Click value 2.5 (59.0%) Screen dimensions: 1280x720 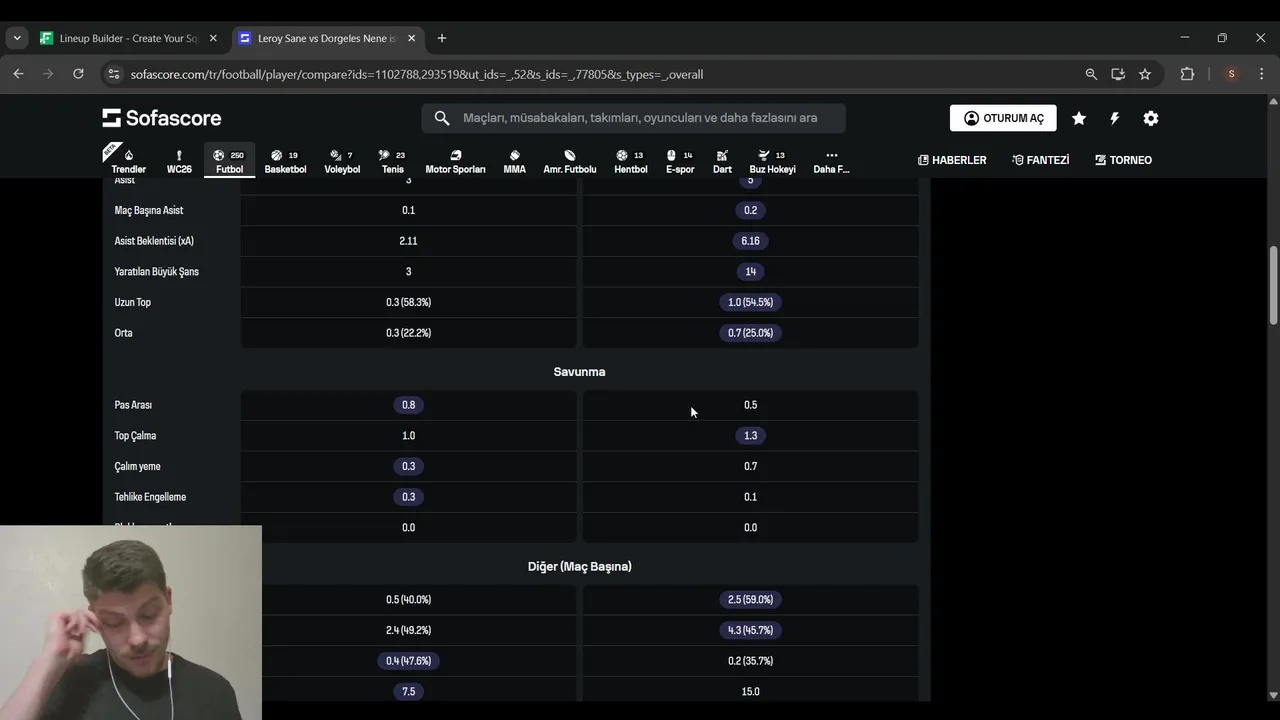click(750, 600)
